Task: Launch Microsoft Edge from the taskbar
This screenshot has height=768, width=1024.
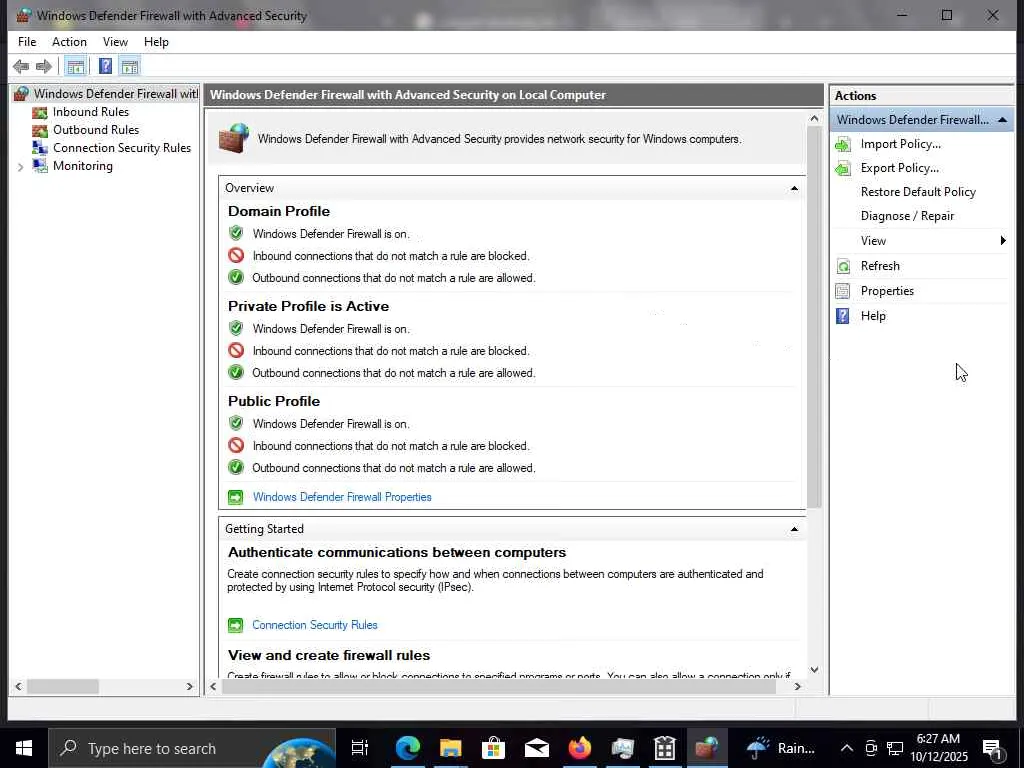Action: [x=408, y=748]
